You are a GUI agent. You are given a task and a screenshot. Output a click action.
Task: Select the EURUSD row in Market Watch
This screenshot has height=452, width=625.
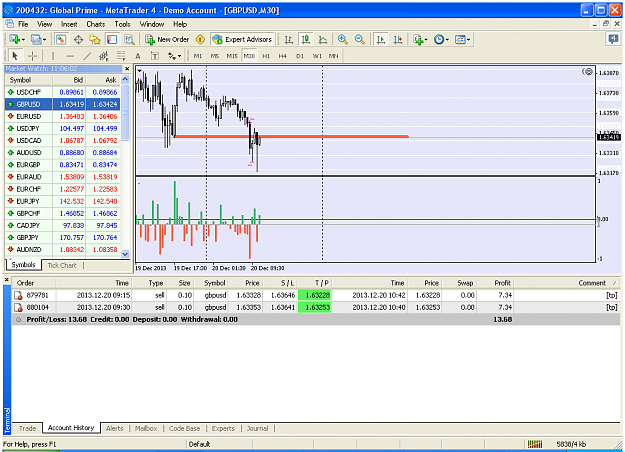(x=63, y=116)
